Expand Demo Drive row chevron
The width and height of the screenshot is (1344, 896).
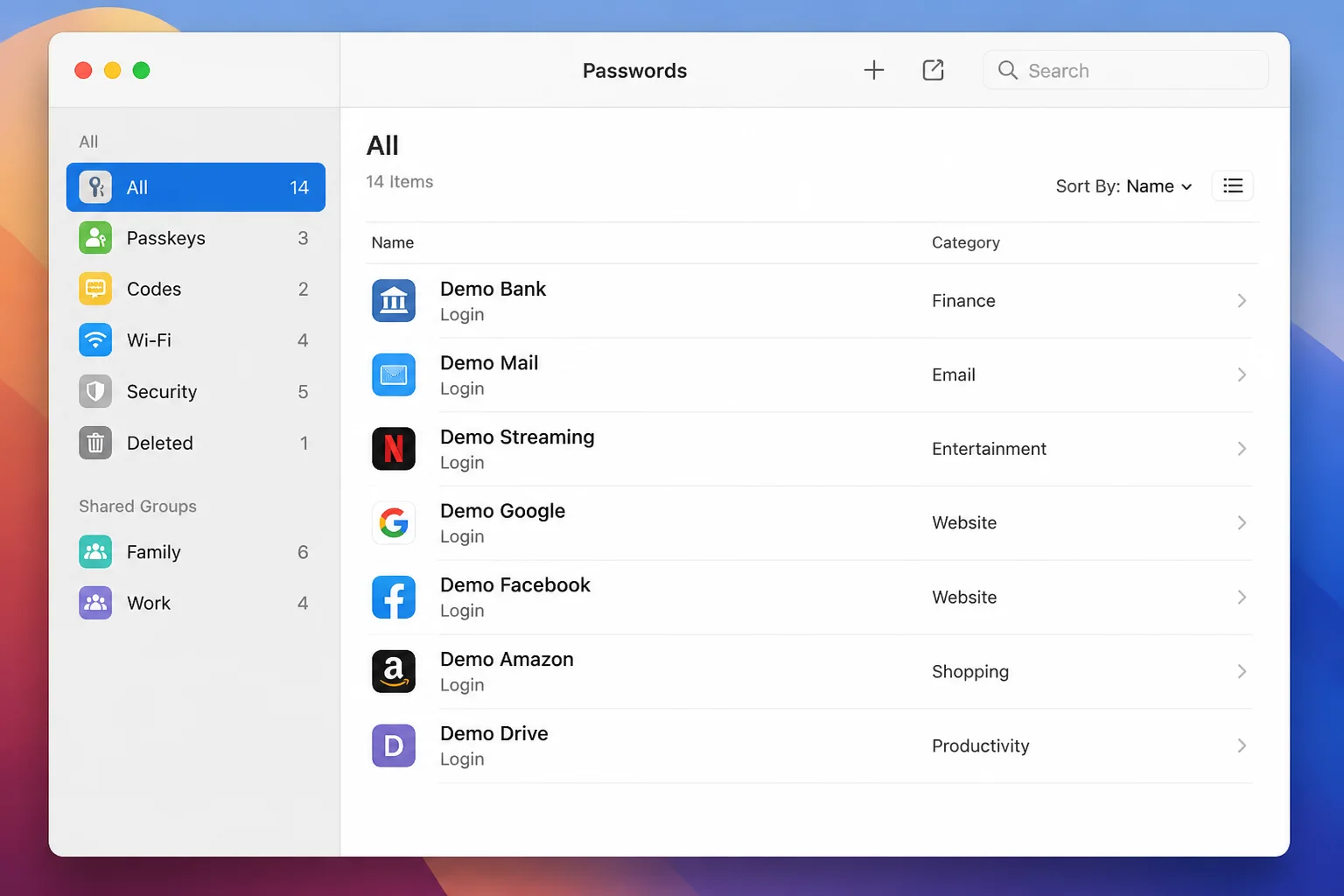(x=1242, y=745)
